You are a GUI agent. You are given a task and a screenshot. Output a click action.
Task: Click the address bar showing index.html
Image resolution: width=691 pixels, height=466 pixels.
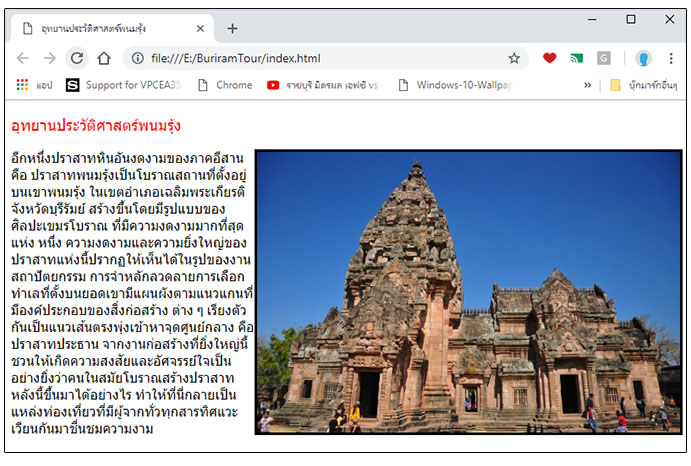pos(320,58)
